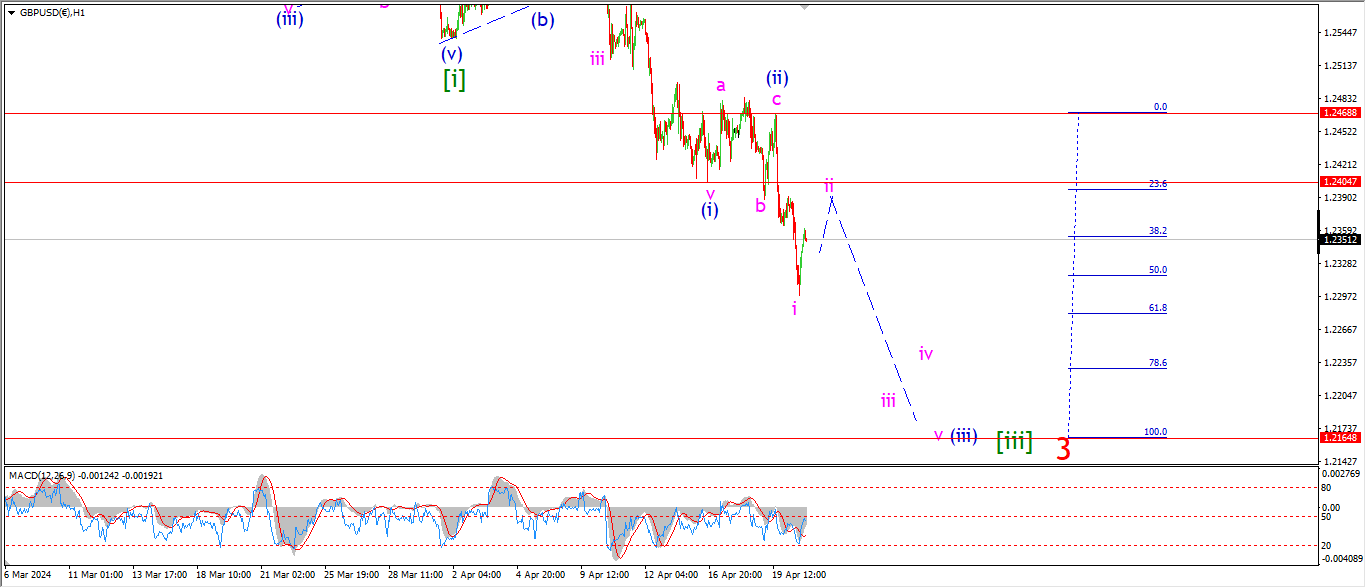Click the current price tag 1.23512

click(1340, 240)
